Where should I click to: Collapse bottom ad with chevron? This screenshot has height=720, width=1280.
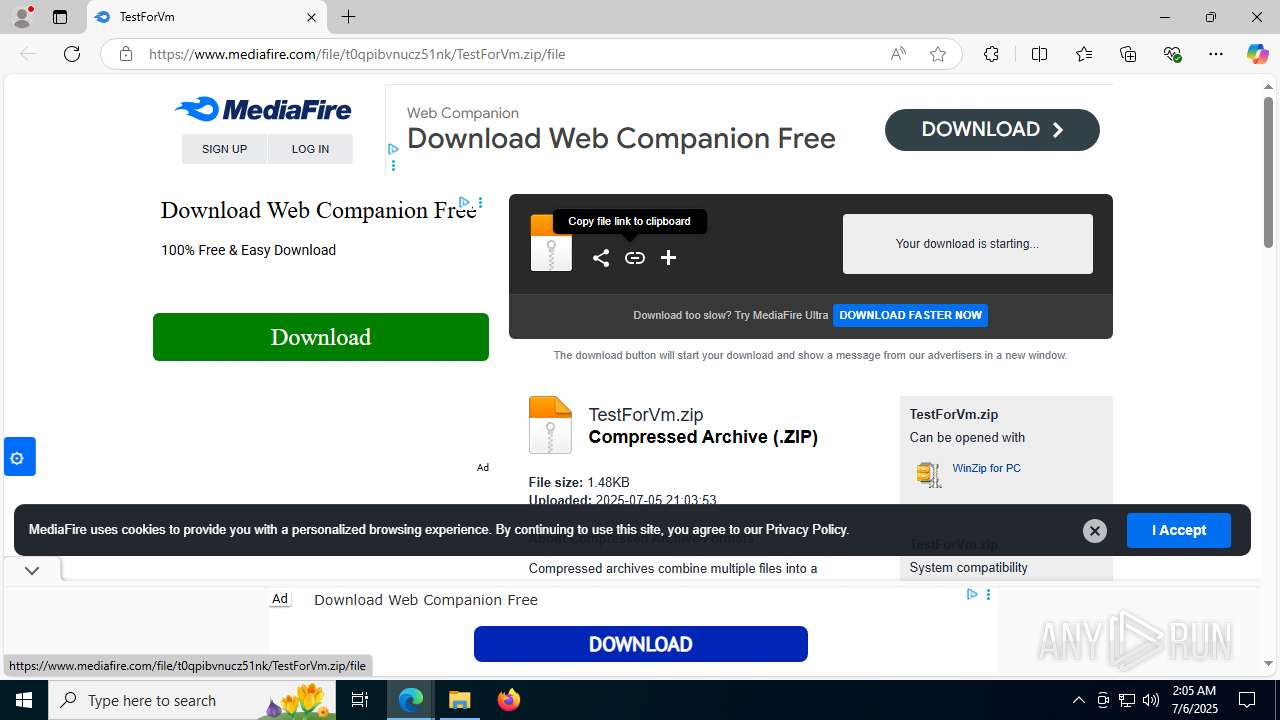32,570
